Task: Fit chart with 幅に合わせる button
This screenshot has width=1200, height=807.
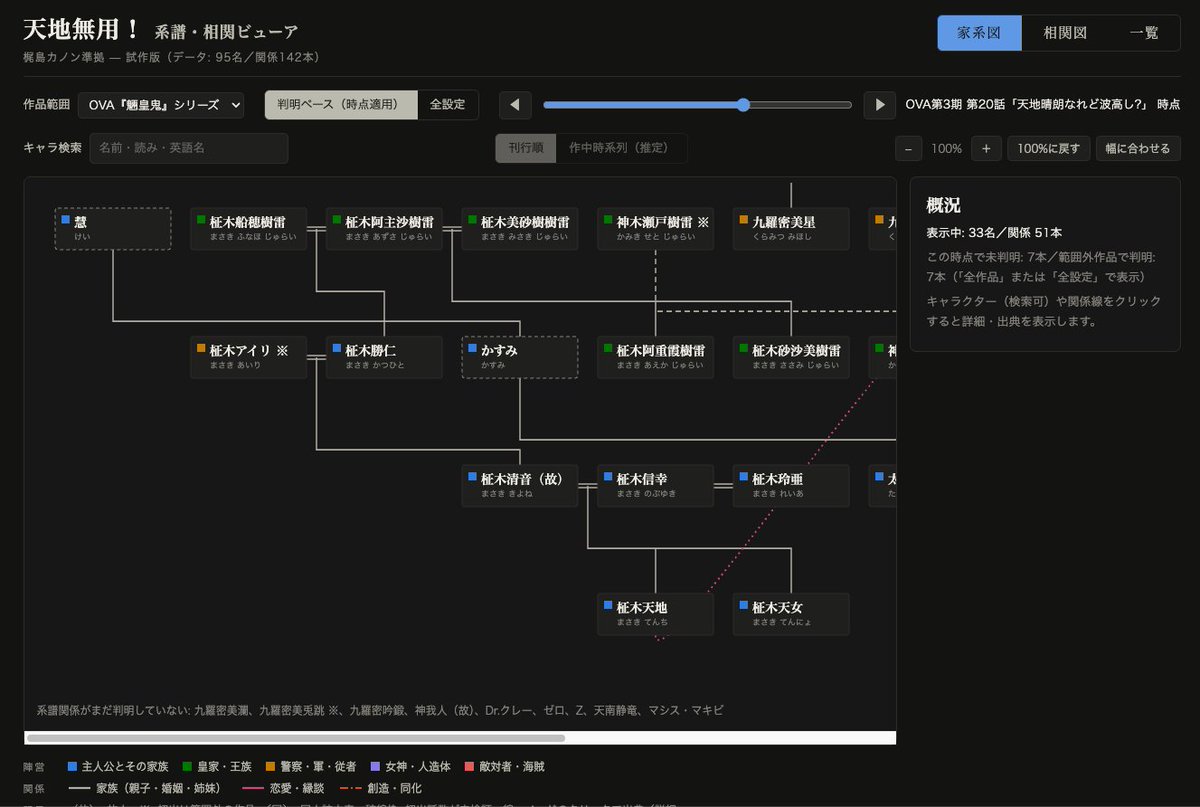Action: click(1138, 149)
